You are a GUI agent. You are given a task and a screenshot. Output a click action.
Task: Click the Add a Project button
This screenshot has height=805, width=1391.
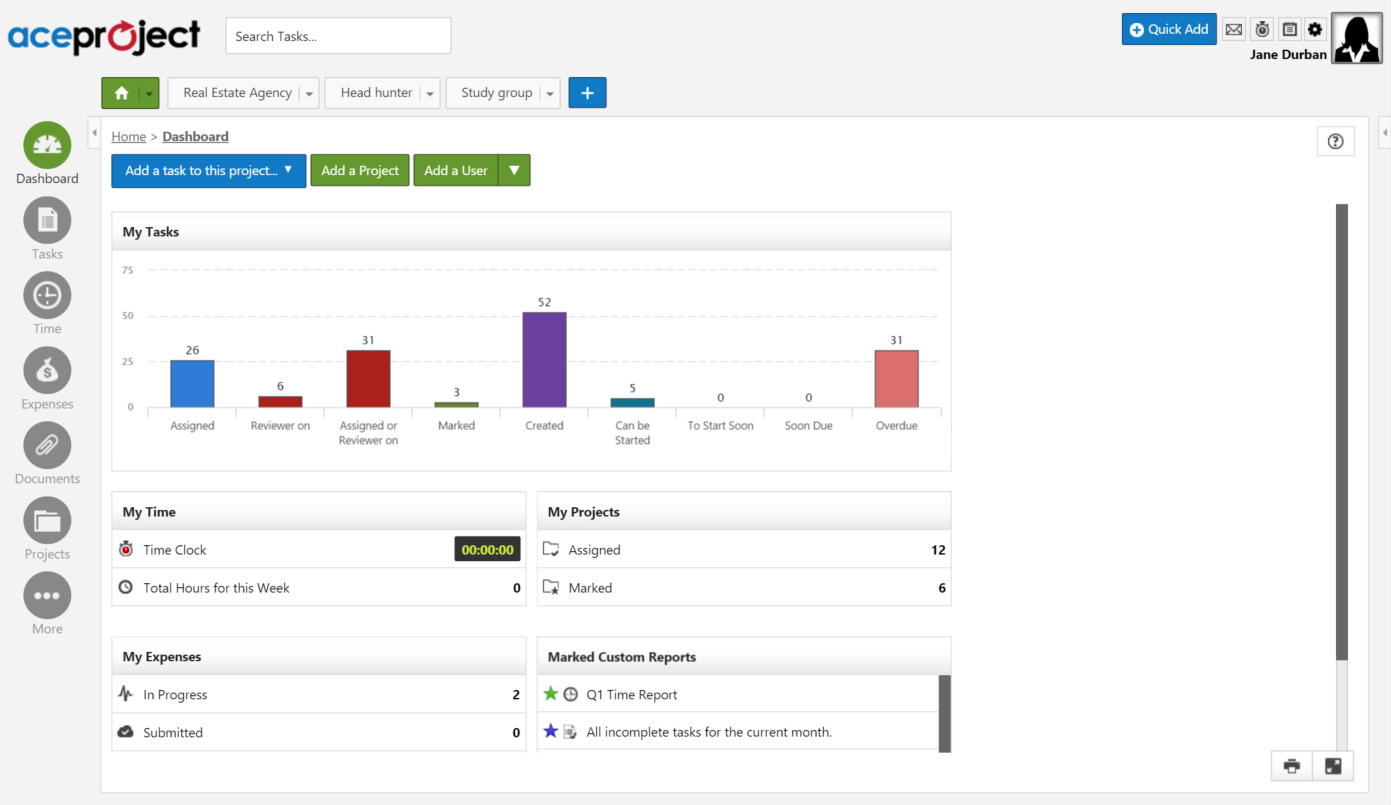click(360, 170)
